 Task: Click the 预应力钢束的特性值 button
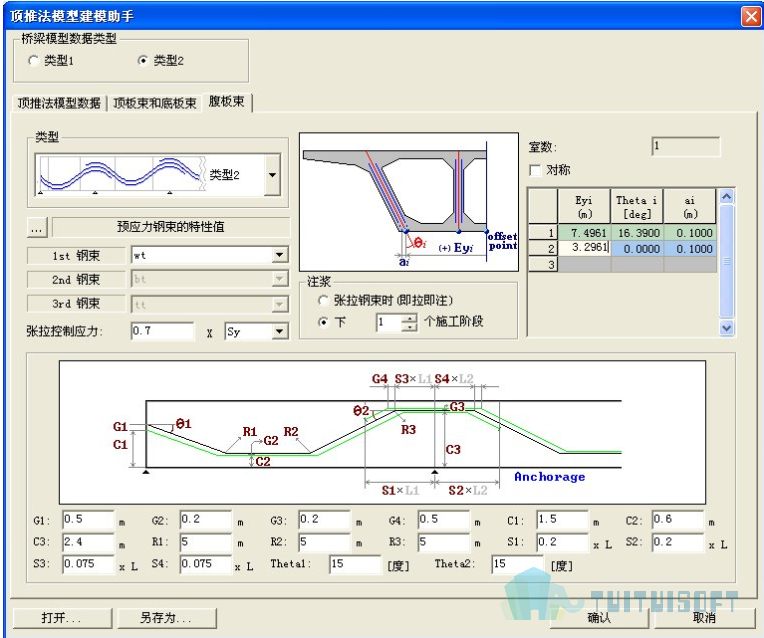171,227
